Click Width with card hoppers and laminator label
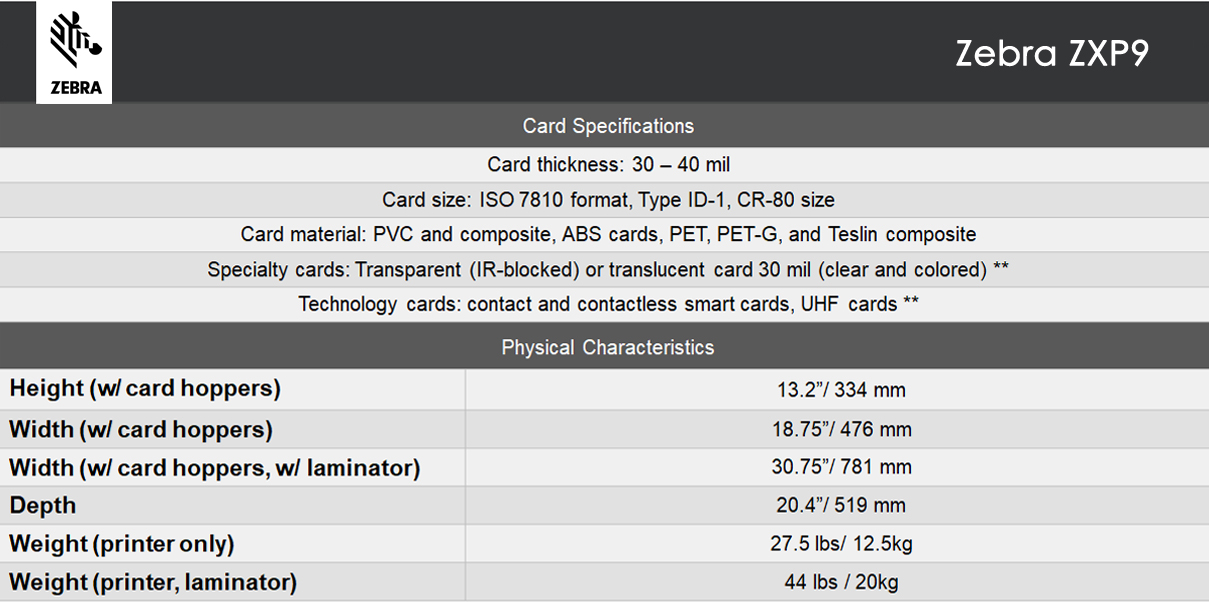The image size is (1209, 604). click(x=215, y=467)
